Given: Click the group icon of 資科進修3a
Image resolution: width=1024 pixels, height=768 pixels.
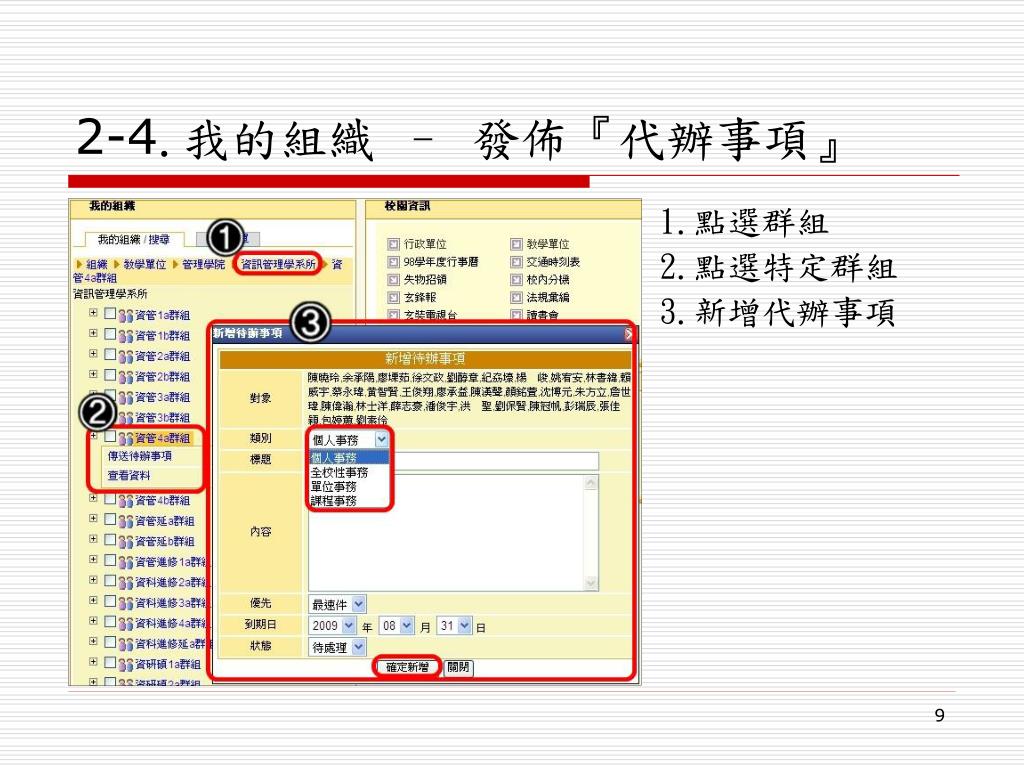Looking at the screenshot, I should click(x=125, y=603).
